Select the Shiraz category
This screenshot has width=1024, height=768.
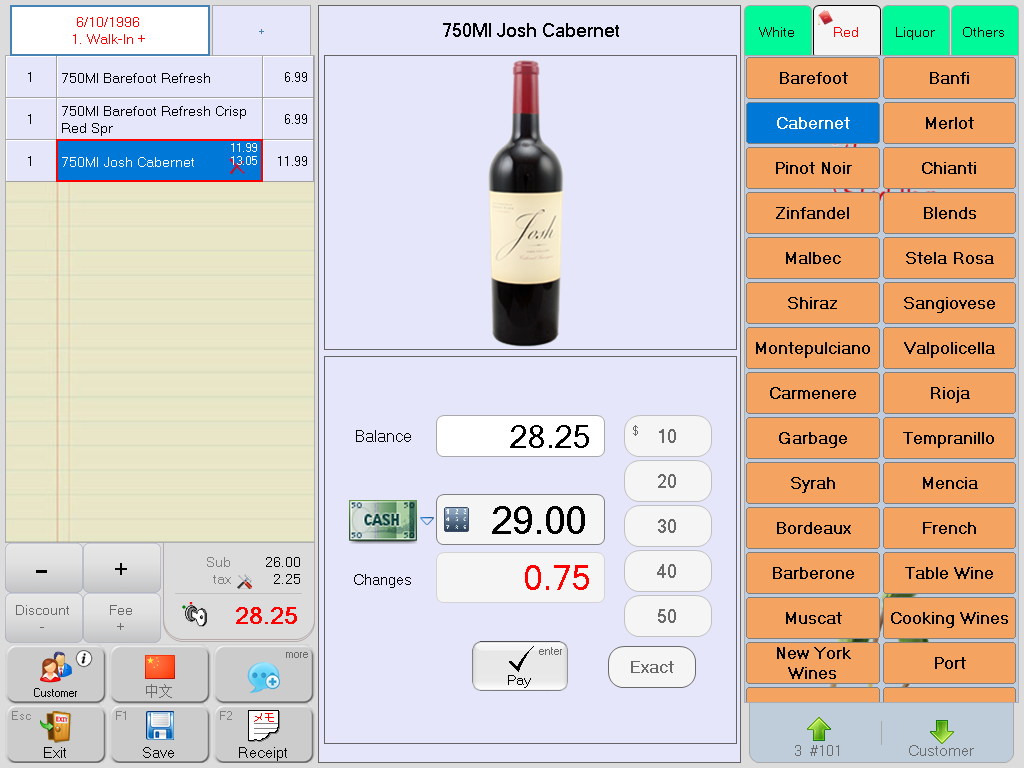813,303
